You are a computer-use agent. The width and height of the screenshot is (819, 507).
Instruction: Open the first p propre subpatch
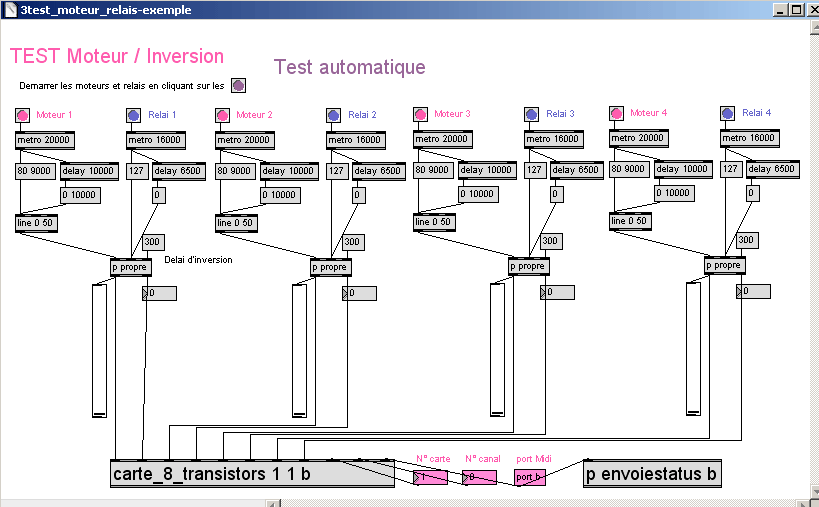pos(130,267)
